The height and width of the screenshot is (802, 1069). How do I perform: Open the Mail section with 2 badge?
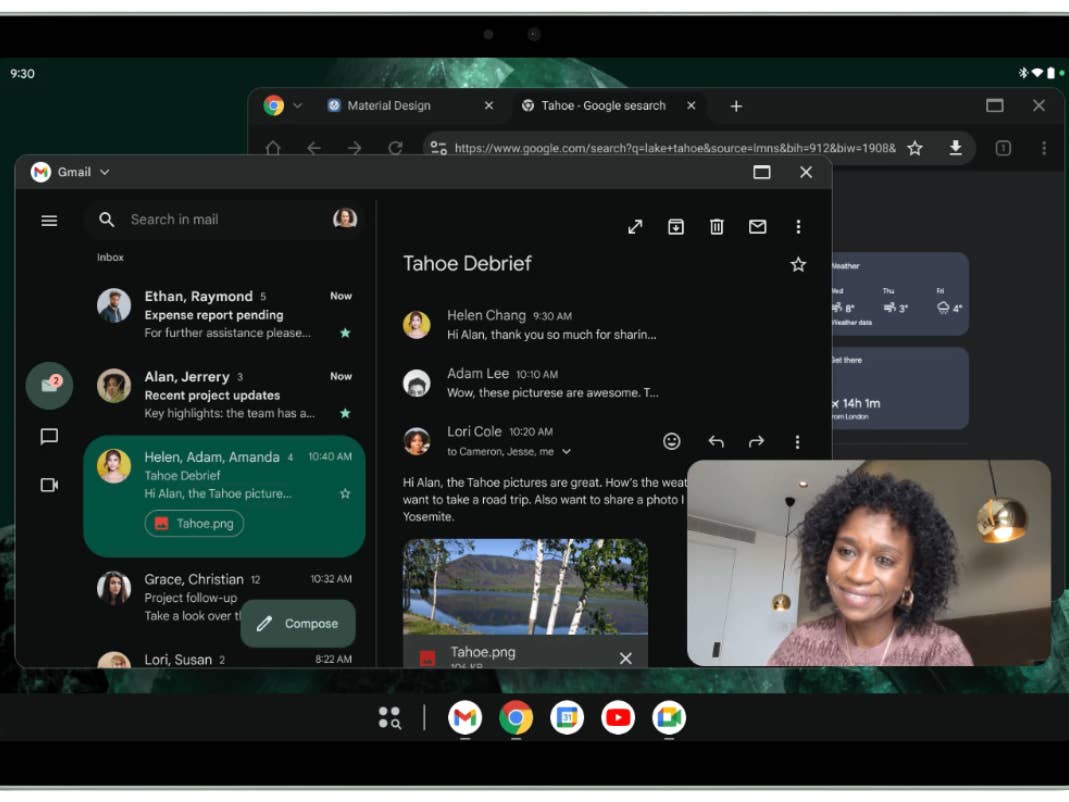(x=49, y=385)
